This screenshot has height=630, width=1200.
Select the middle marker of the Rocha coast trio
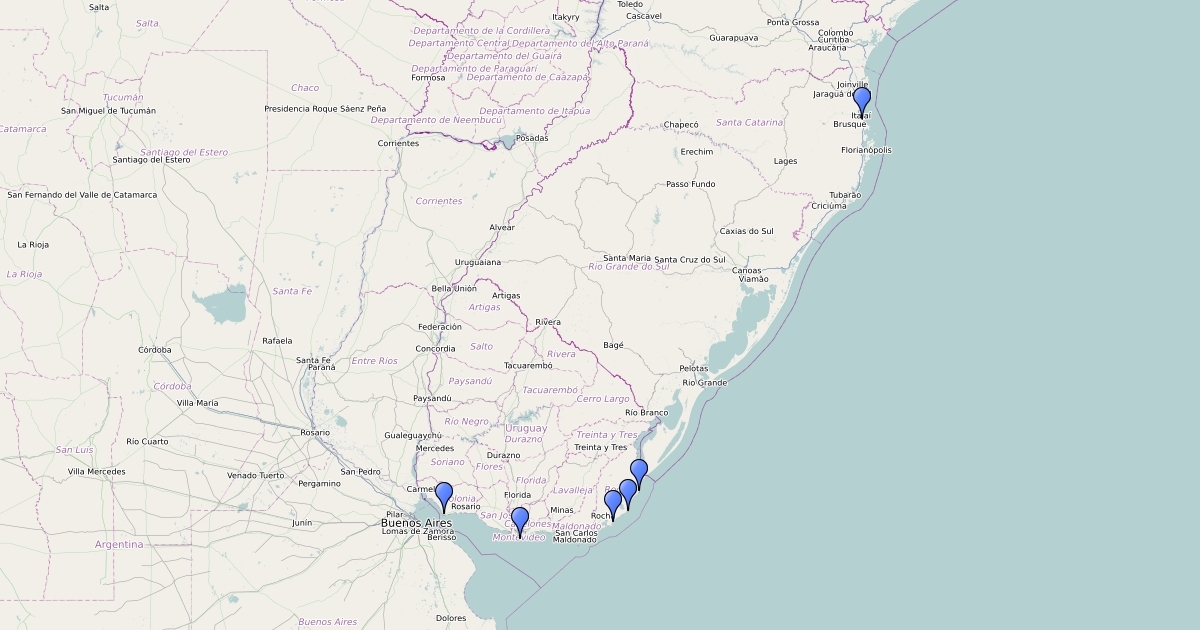(x=628, y=494)
